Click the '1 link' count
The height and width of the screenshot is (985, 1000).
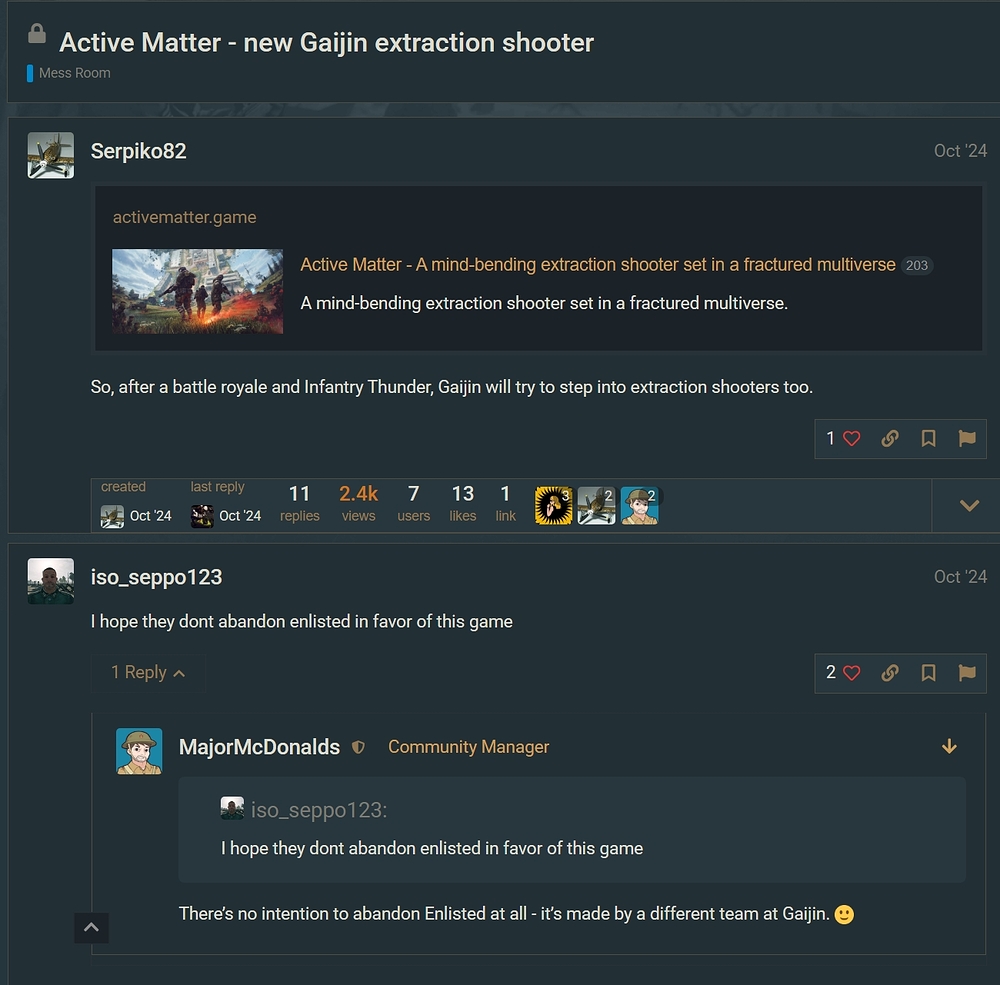click(x=505, y=504)
